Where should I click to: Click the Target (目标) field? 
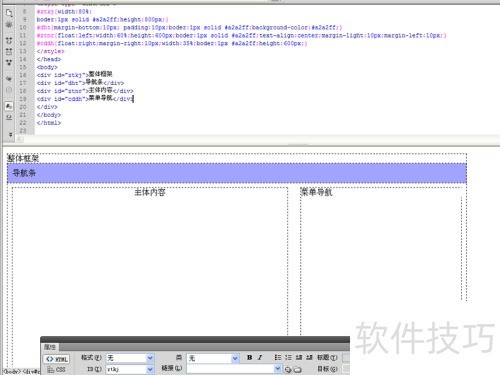pos(346,369)
